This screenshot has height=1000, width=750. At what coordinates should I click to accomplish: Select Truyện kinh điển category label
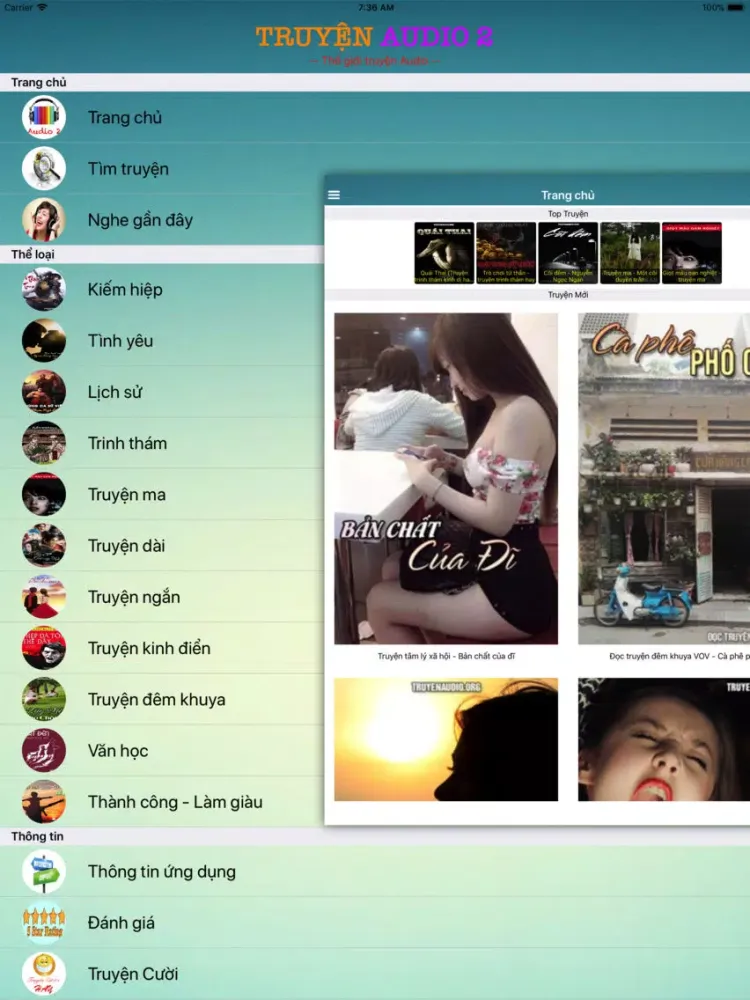tap(149, 648)
